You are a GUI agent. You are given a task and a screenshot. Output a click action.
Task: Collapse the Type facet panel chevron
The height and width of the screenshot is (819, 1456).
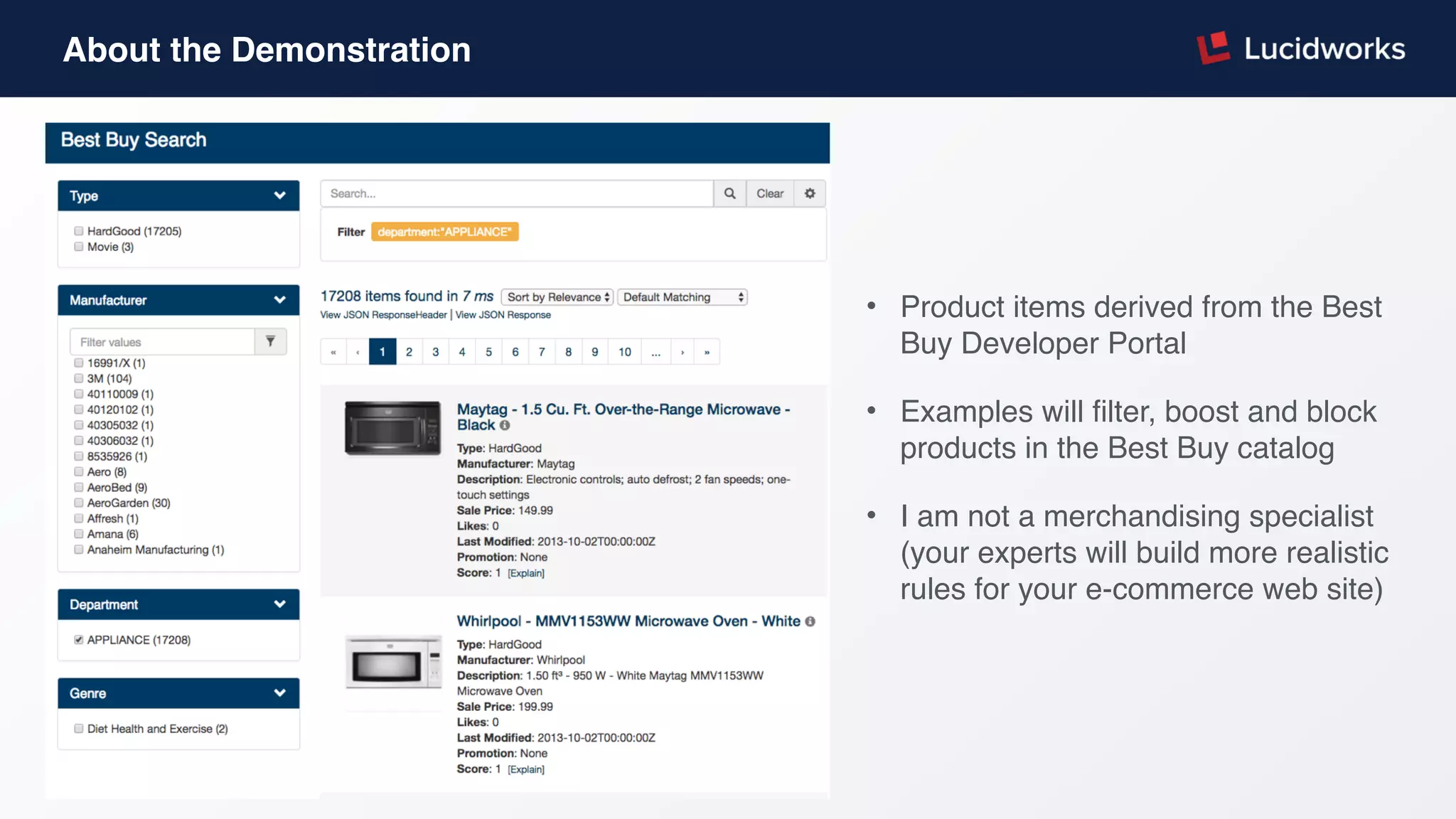280,196
